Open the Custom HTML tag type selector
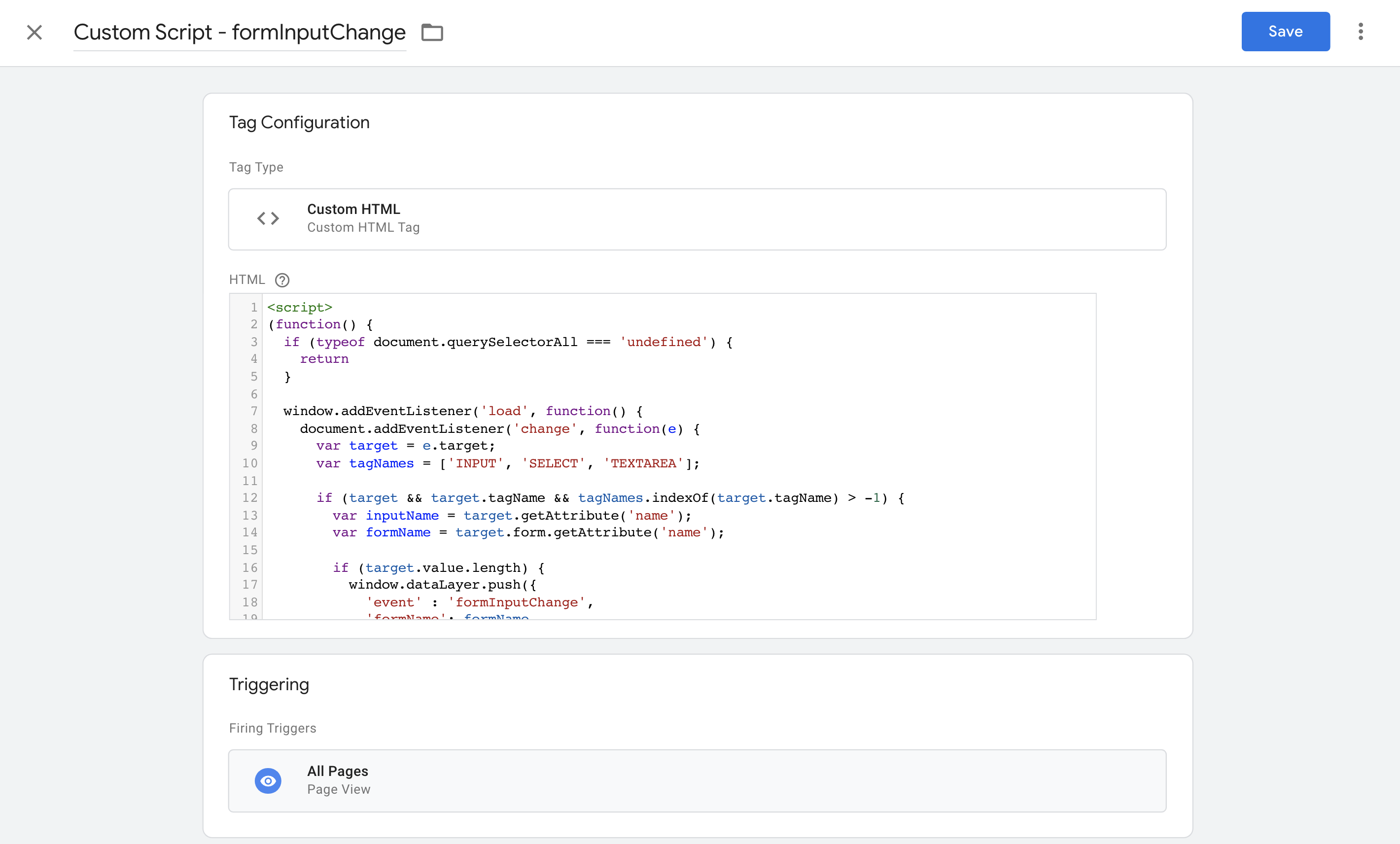Screen dimensions: 1400x844 (697, 219)
